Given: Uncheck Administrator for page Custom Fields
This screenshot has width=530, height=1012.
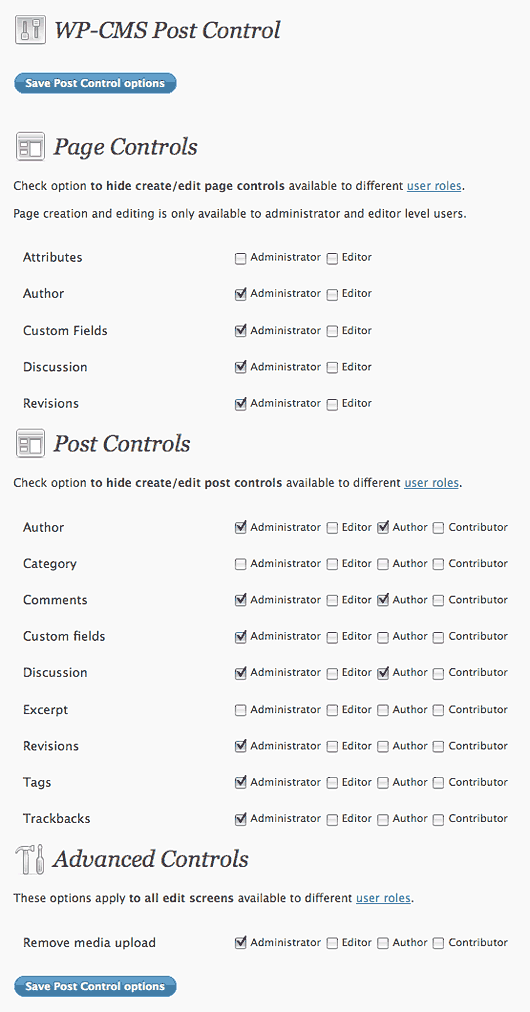Looking at the screenshot, I should coord(241,331).
